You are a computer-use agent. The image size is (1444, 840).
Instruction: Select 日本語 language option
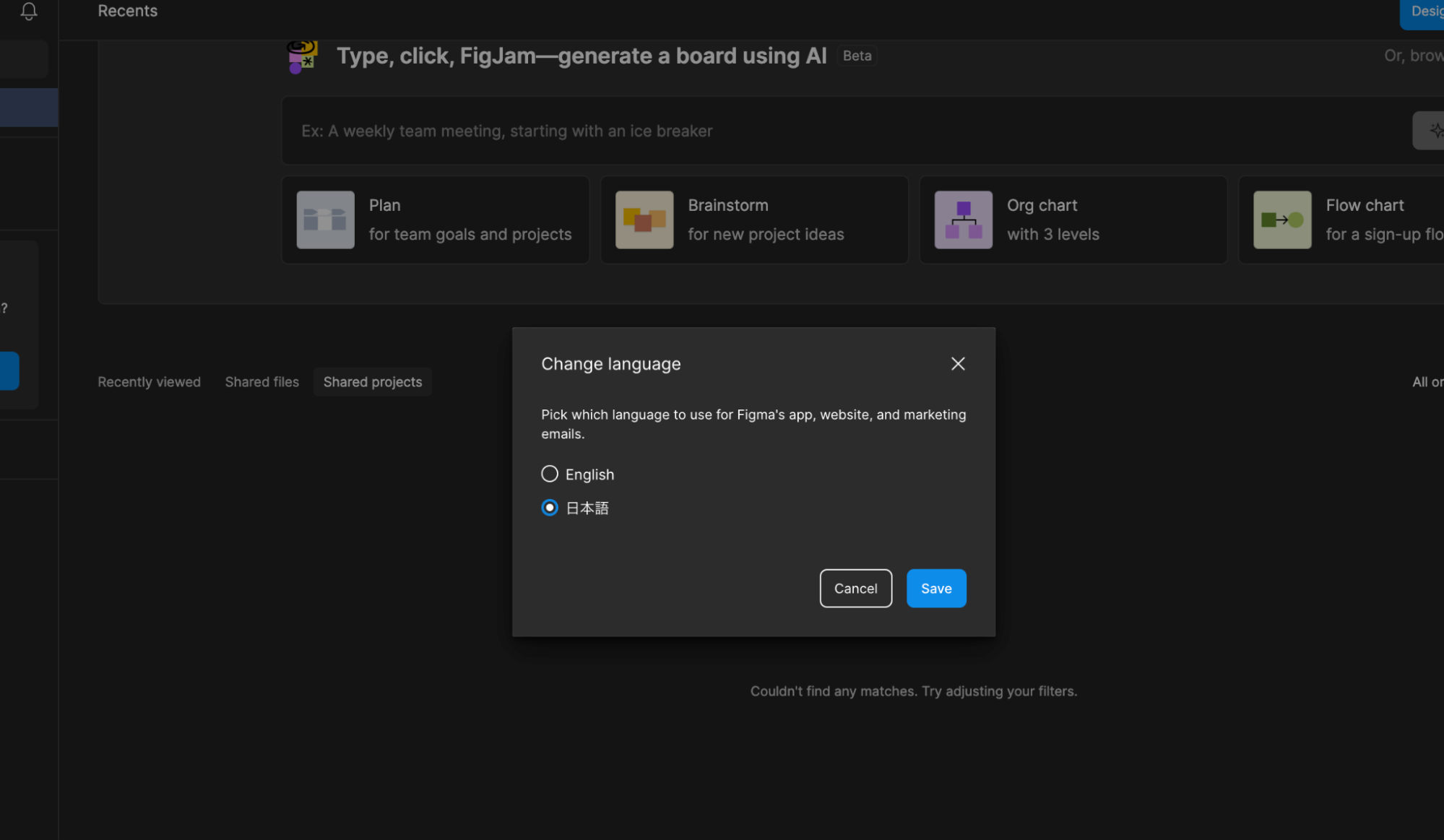[575, 508]
